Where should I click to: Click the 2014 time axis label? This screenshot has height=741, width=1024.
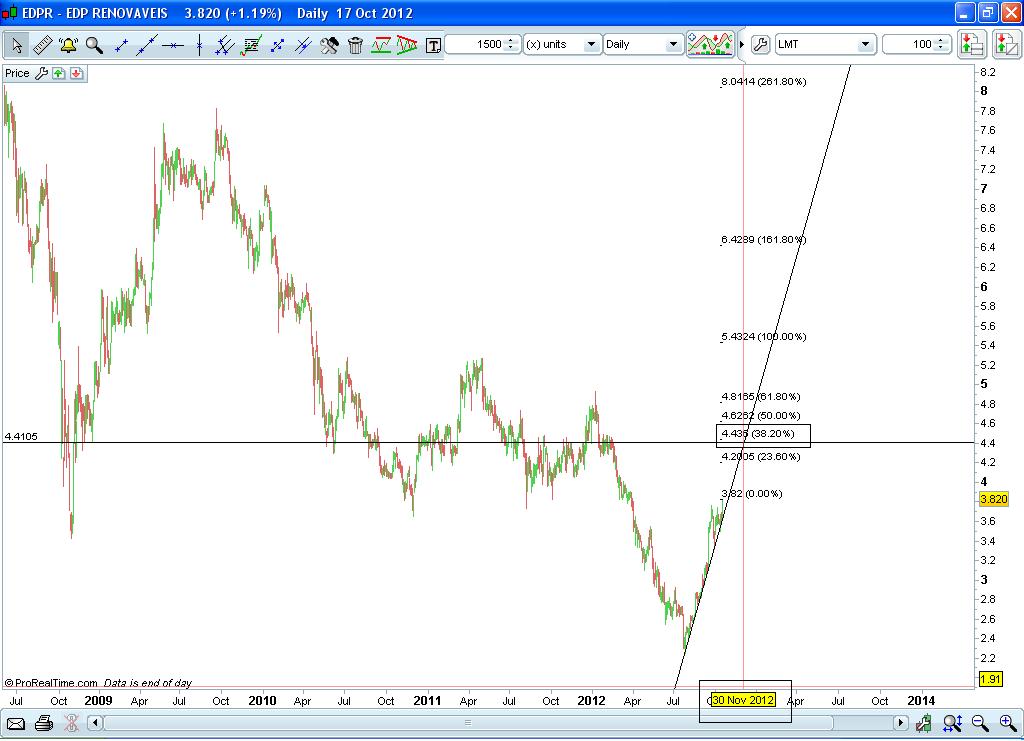(921, 701)
